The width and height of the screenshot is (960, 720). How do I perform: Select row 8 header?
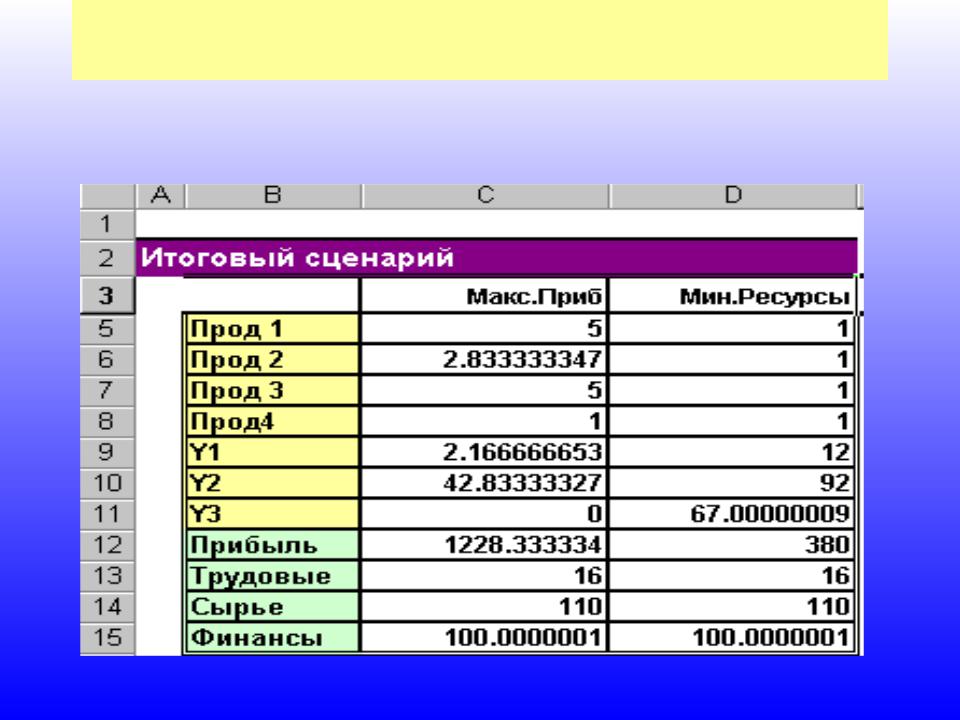(107, 421)
